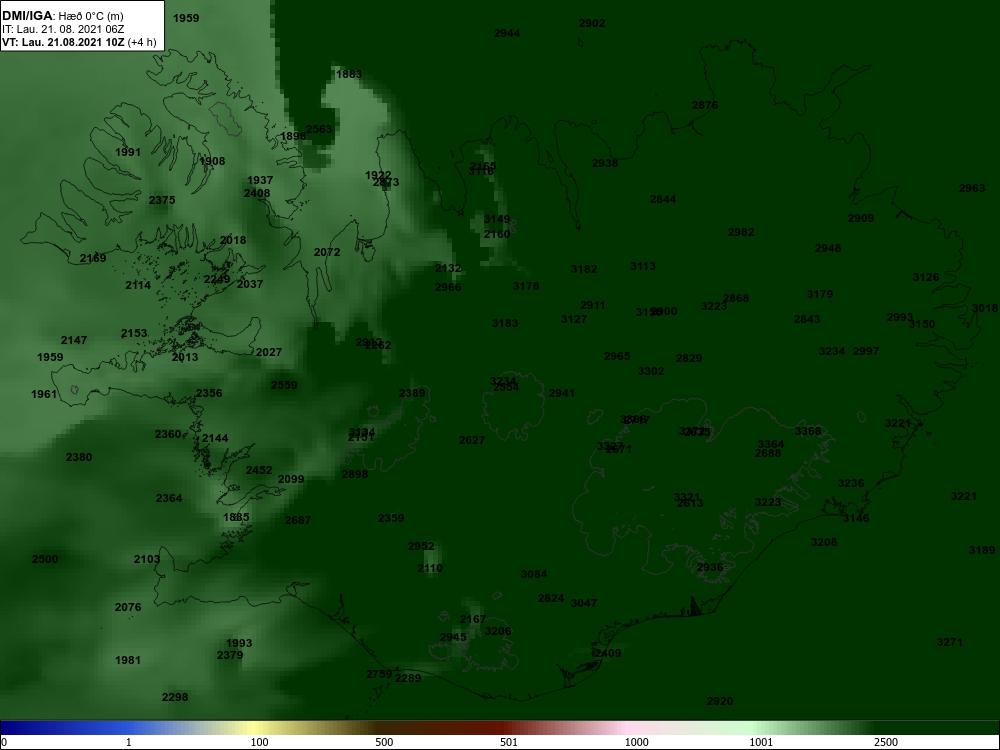Image resolution: width=1000 pixels, height=750 pixels.
Task: Select the 2409 label on the south coast
Action: (608, 653)
